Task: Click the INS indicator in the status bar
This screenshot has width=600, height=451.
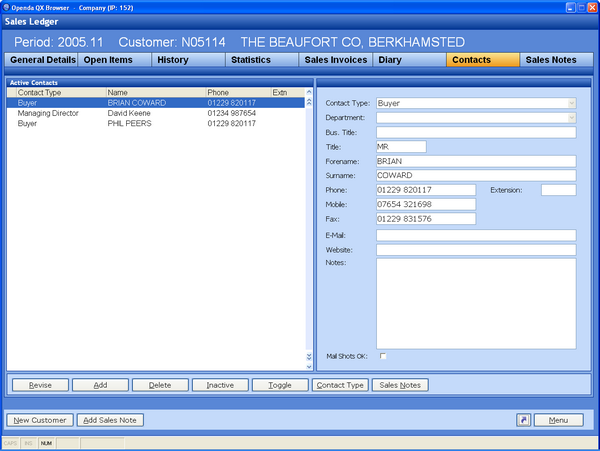Action: (x=28, y=443)
